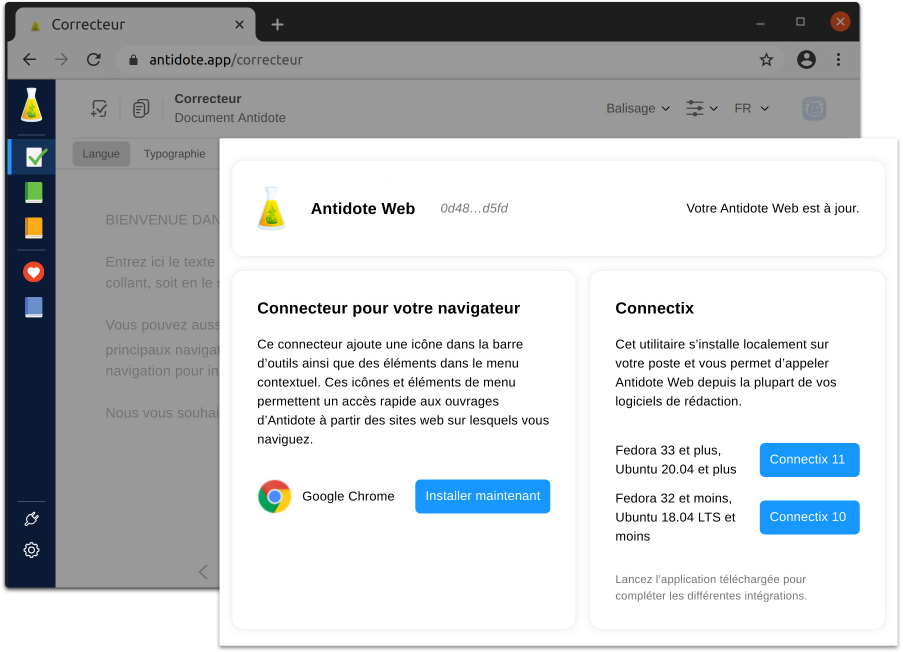The image size is (903, 652).
Task: Open the orange guides book icon
Action: (34, 228)
